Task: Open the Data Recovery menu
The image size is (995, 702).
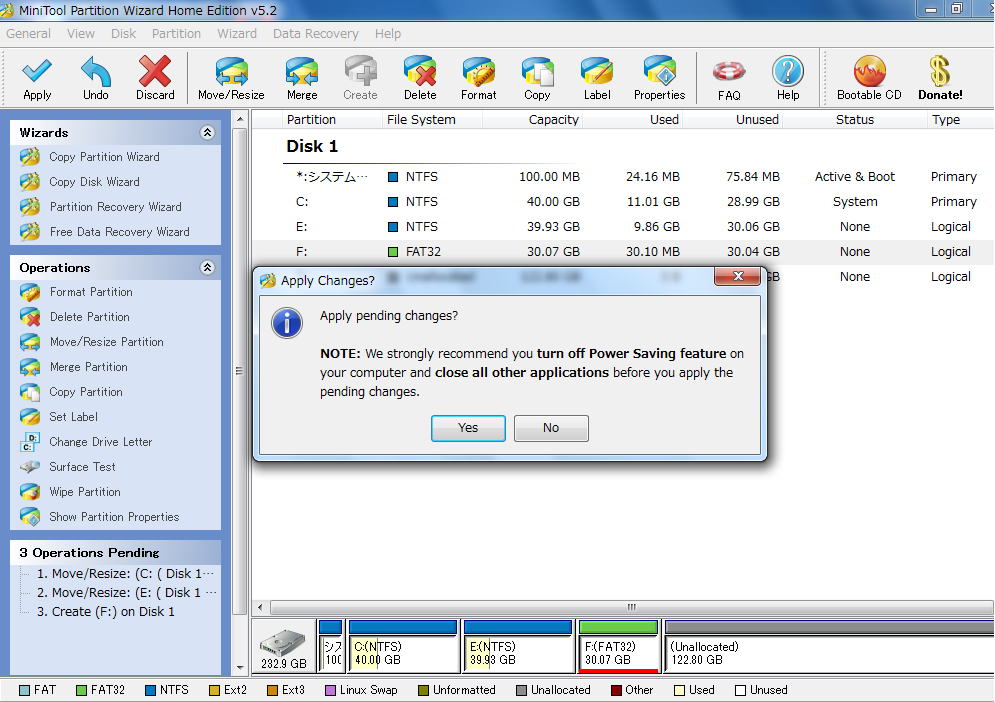Action: coord(315,34)
